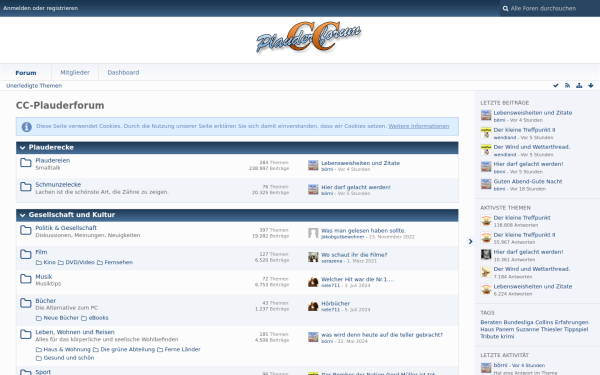Open Der kleine Treffpunkt II in Letzte Beiträge
The width and height of the screenshot is (600, 375).
point(524,130)
